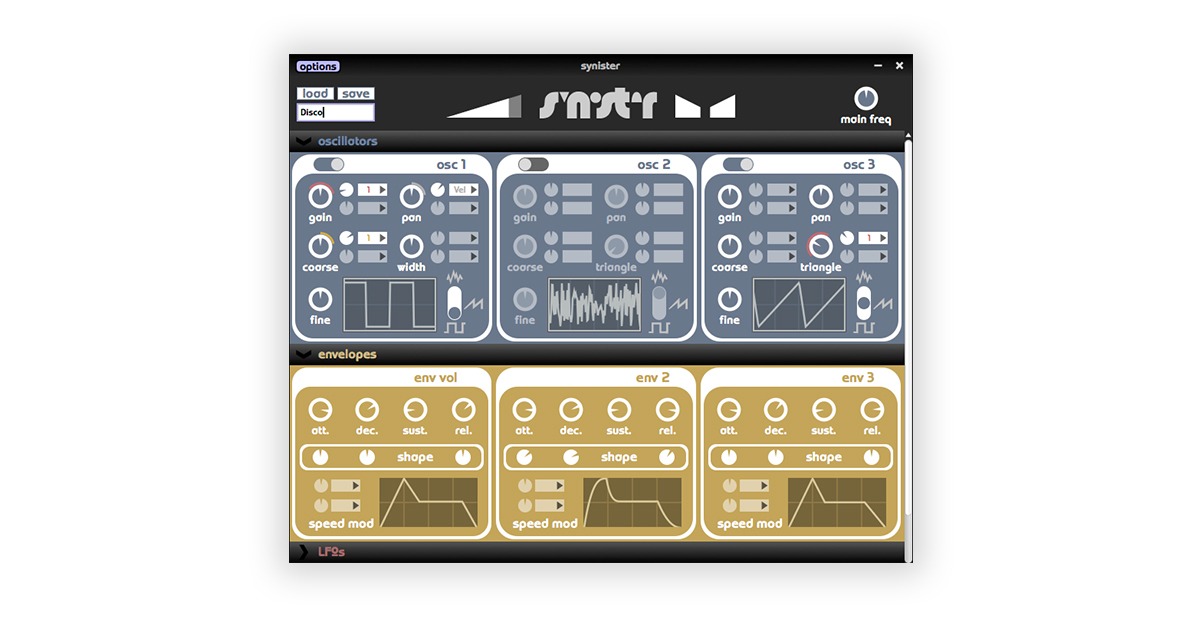Click env vol decay knob
The width and height of the screenshot is (1200, 627).
coord(367,409)
